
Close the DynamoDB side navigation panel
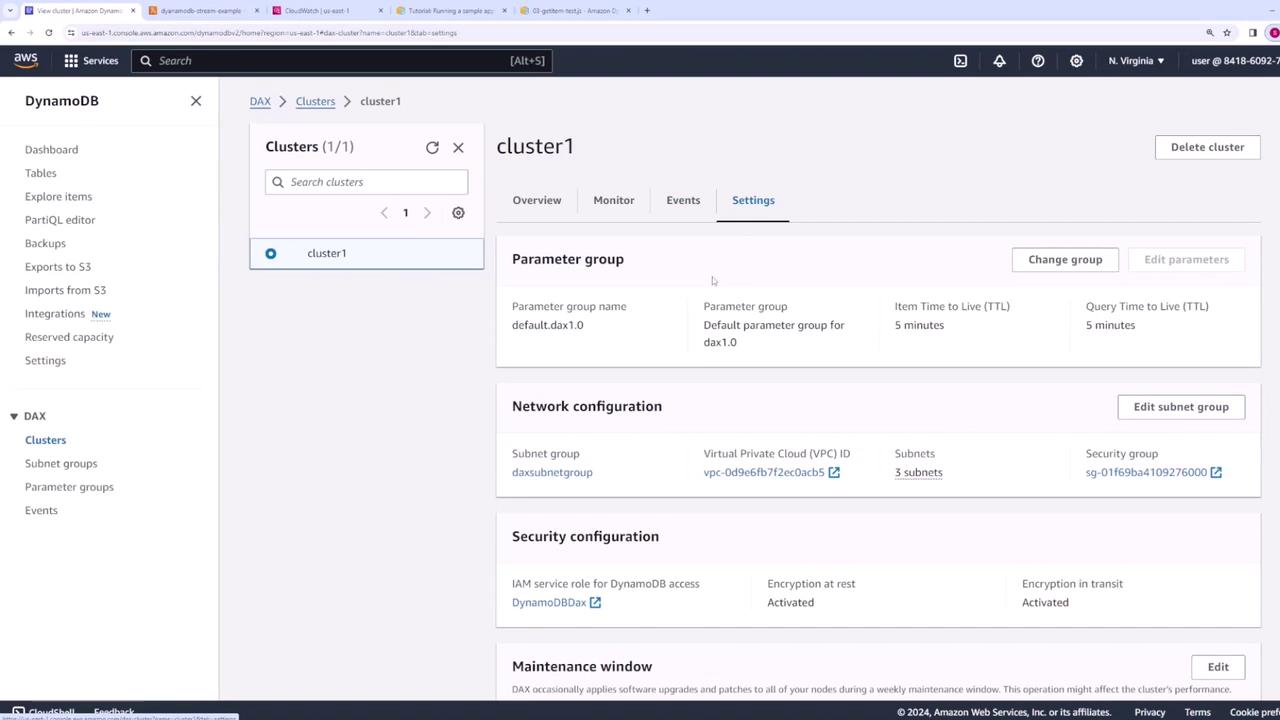point(196,101)
